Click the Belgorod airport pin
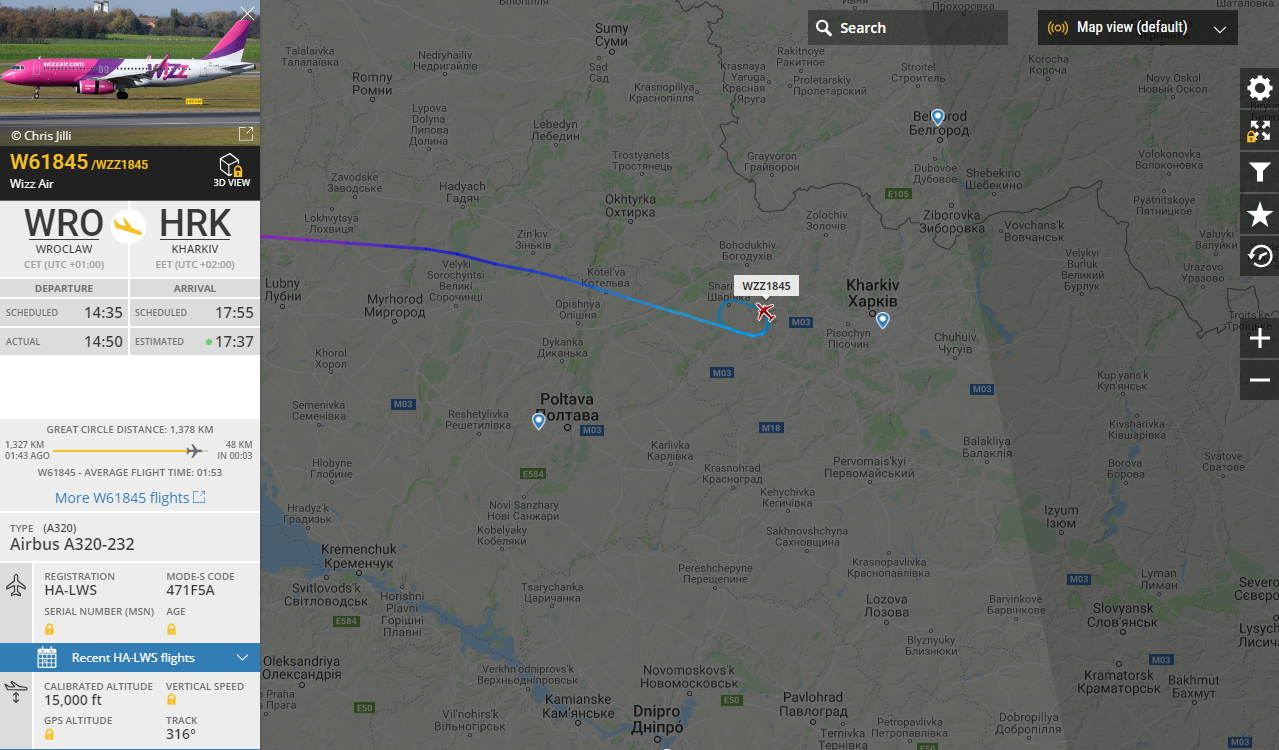The width and height of the screenshot is (1279, 750). point(938,117)
